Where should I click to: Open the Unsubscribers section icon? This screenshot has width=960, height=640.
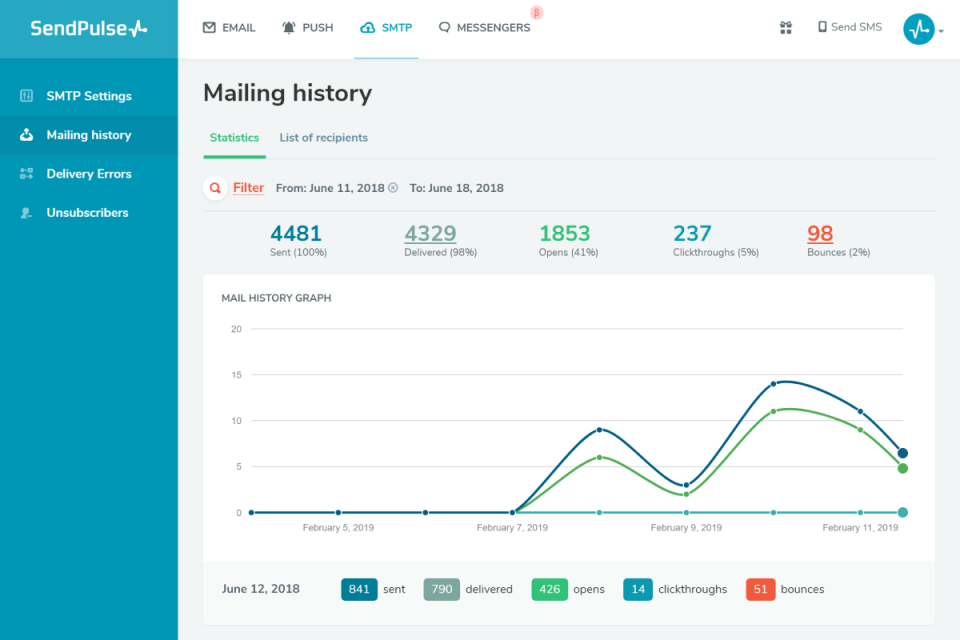[26, 212]
